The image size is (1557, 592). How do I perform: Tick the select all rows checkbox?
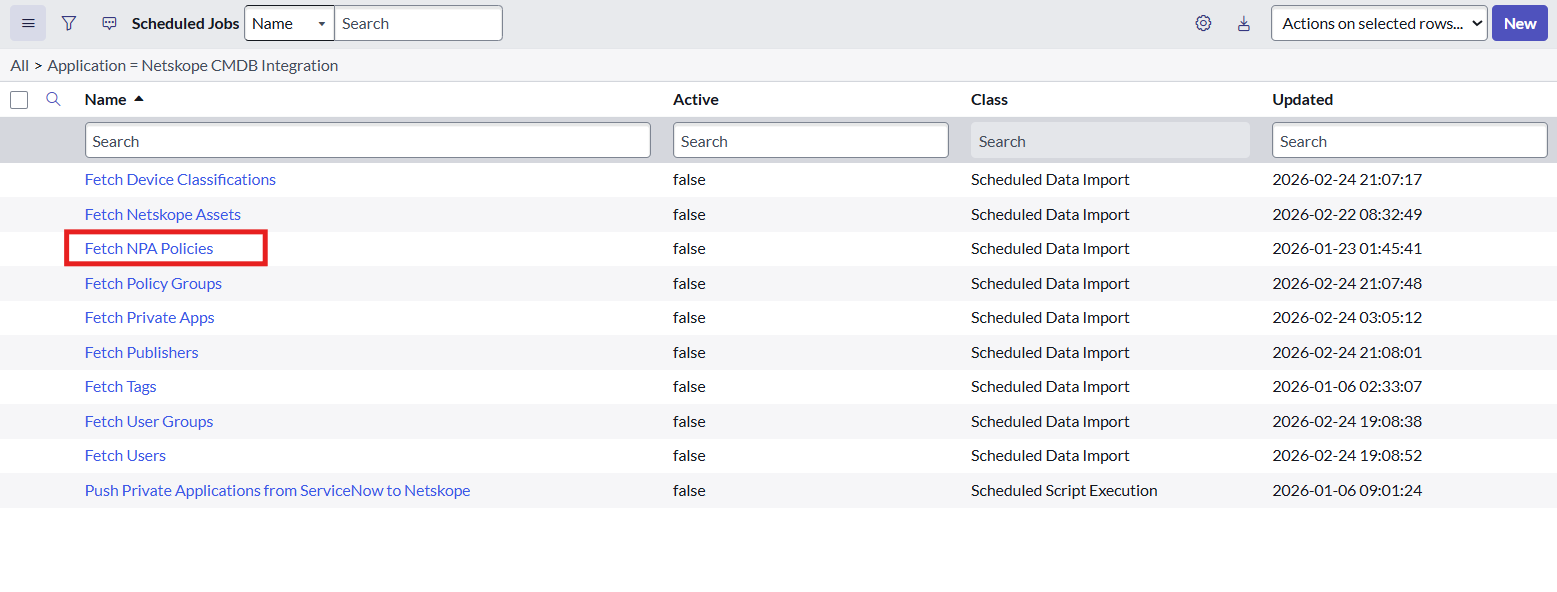pos(19,99)
